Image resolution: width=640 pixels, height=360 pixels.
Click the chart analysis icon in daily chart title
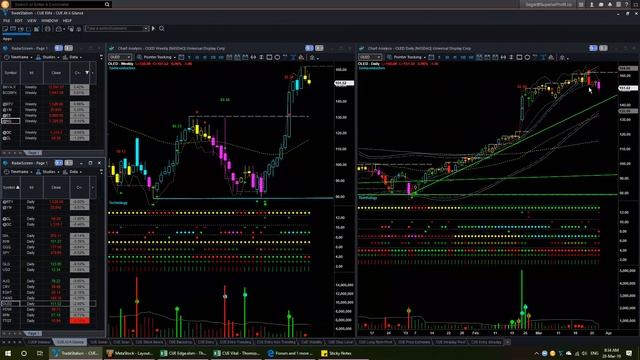tap(361, 48)
